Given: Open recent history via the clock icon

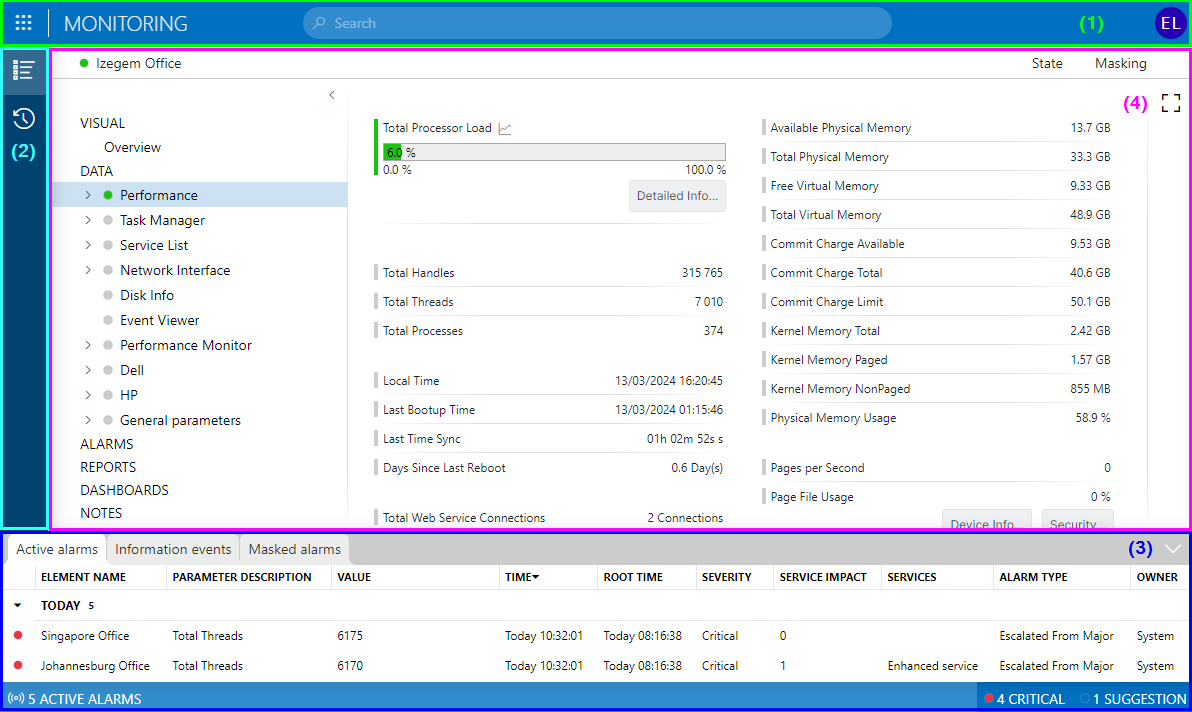Looking at the screenshot, I should (x=24, y=117).
